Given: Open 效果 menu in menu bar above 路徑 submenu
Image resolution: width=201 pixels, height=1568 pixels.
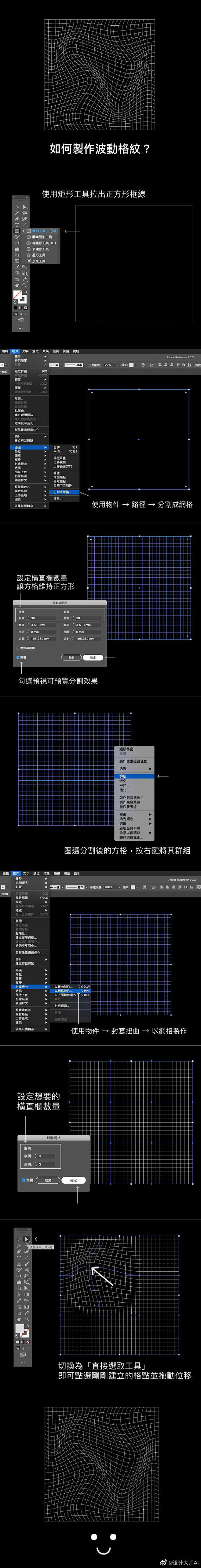Looking at the screenshot, I should (x=45, y=351).
